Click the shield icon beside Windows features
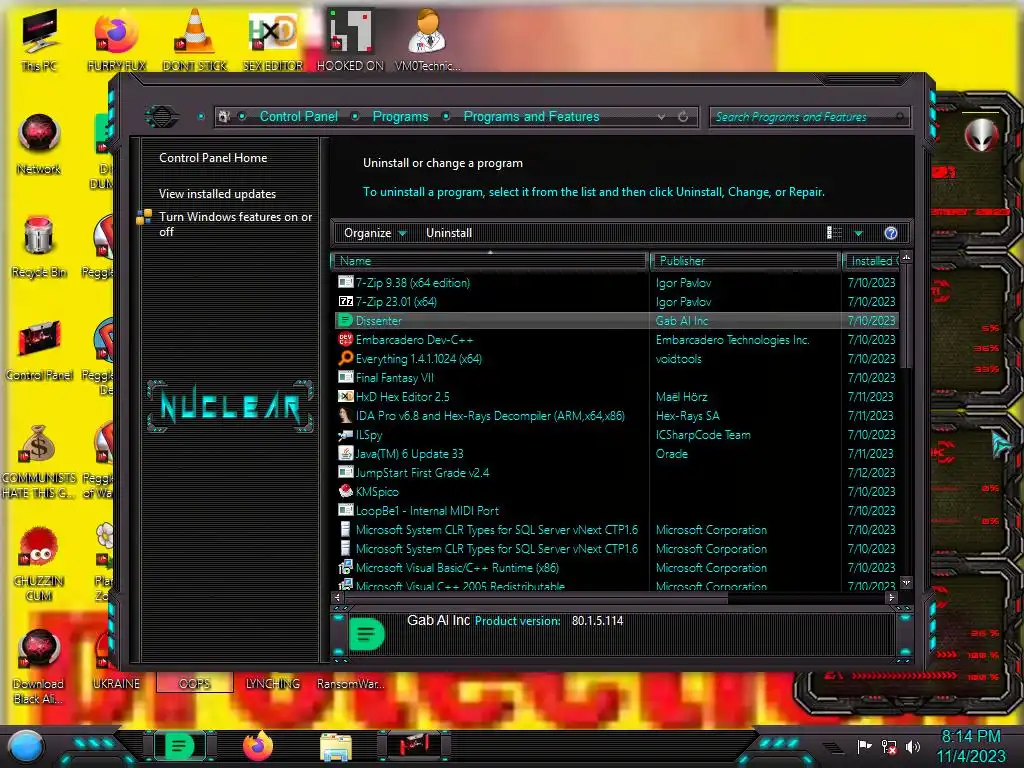 click(144, 217)
